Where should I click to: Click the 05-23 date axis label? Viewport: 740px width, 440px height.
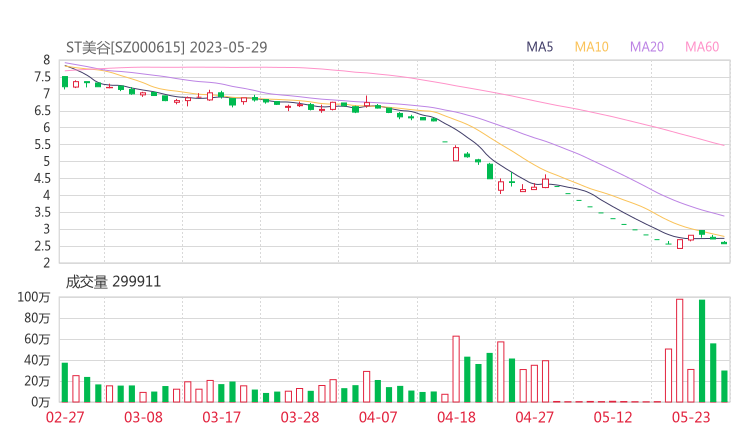click(691, 417)
